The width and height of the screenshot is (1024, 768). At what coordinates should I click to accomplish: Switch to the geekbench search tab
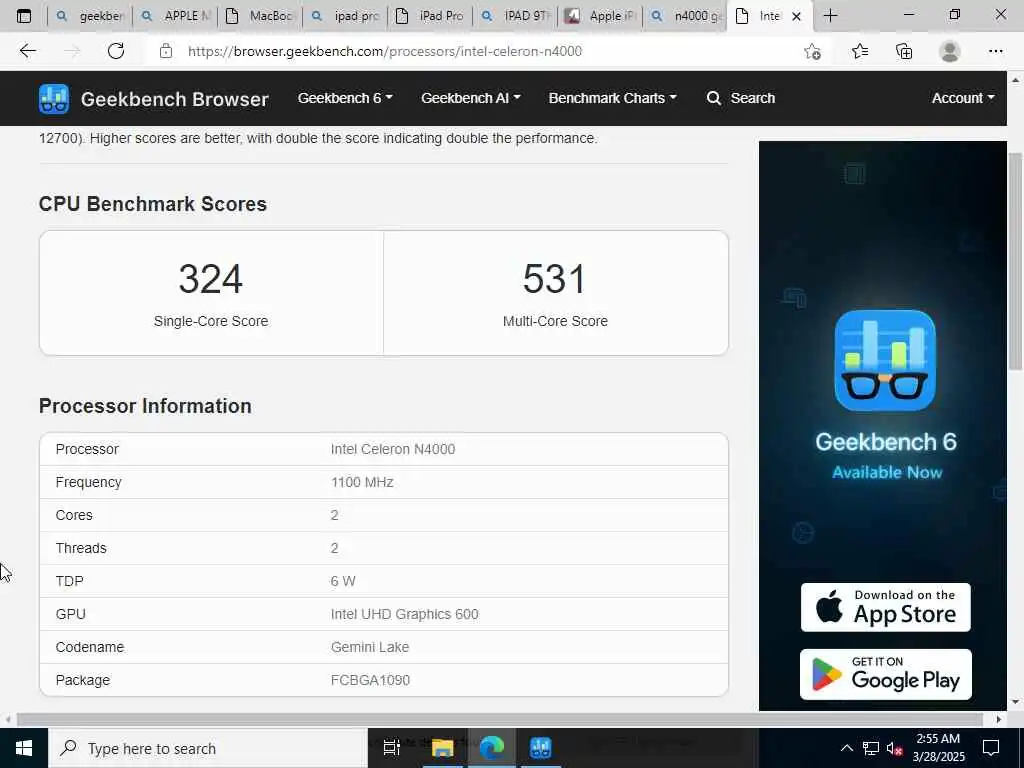coord(89,16)
